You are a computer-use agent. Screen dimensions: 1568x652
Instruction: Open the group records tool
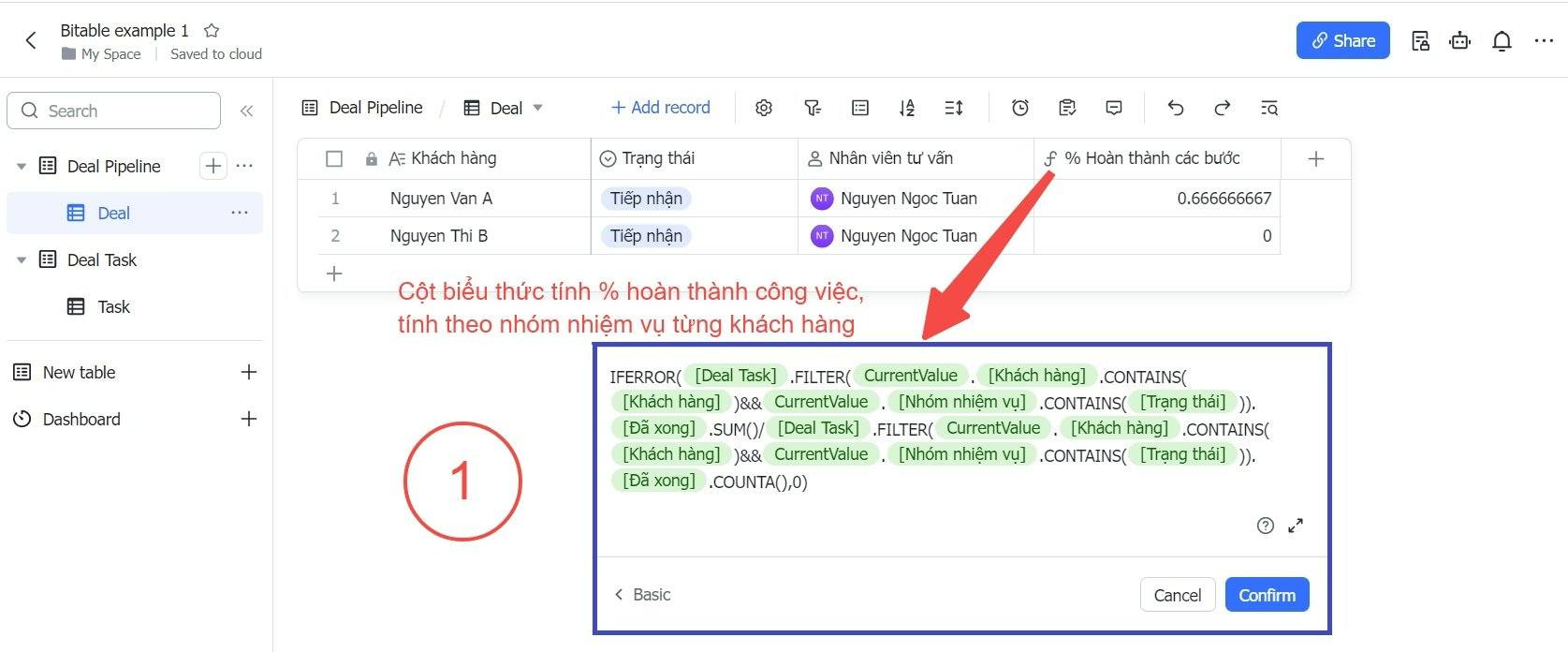(860, 108)
